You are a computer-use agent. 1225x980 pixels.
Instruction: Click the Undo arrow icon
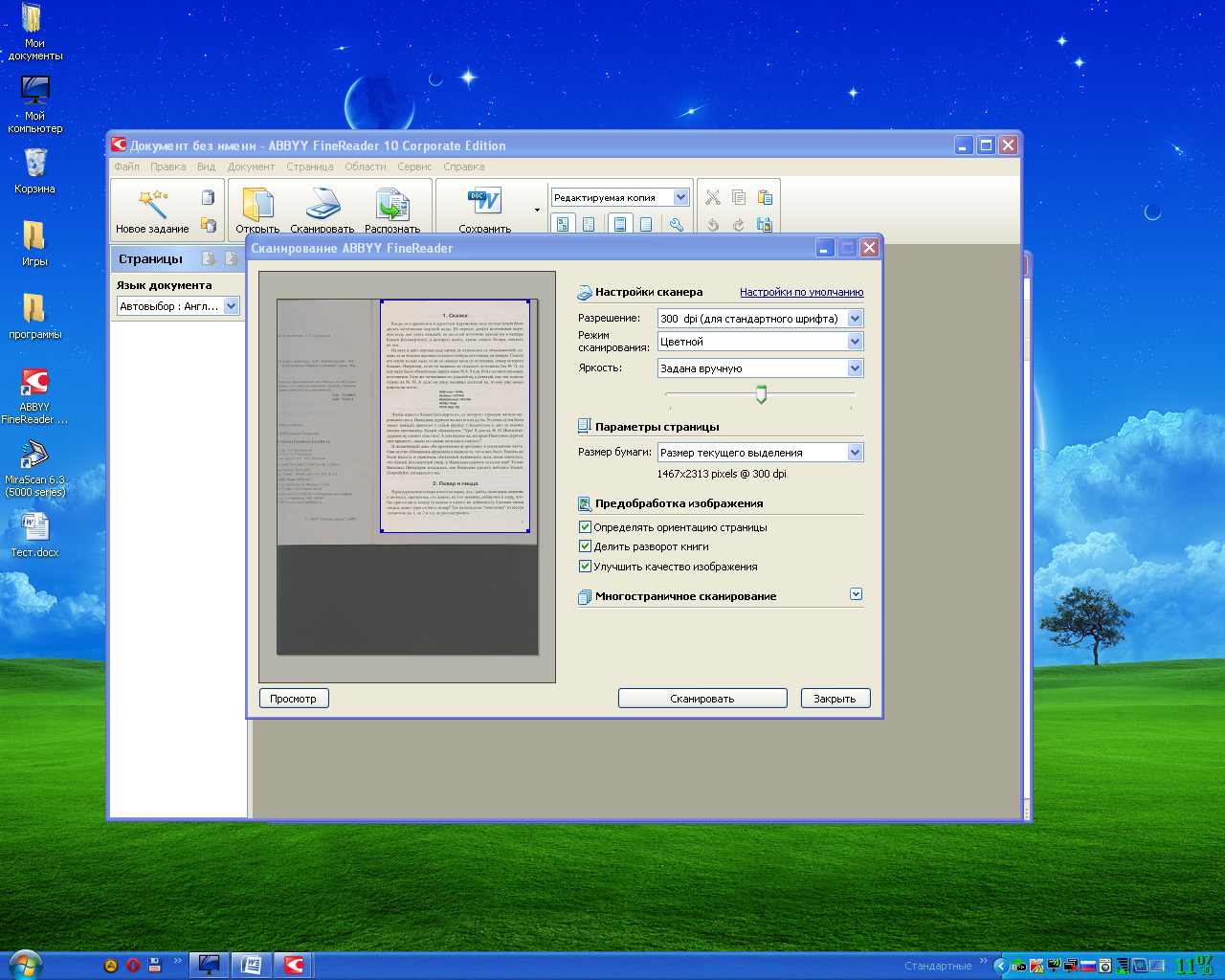(713, 224)
